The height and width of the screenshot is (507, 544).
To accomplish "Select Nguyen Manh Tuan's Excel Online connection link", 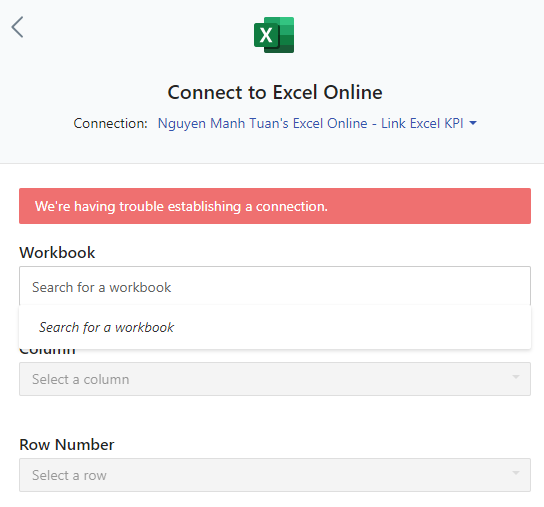I will click(x=311, y=123).
